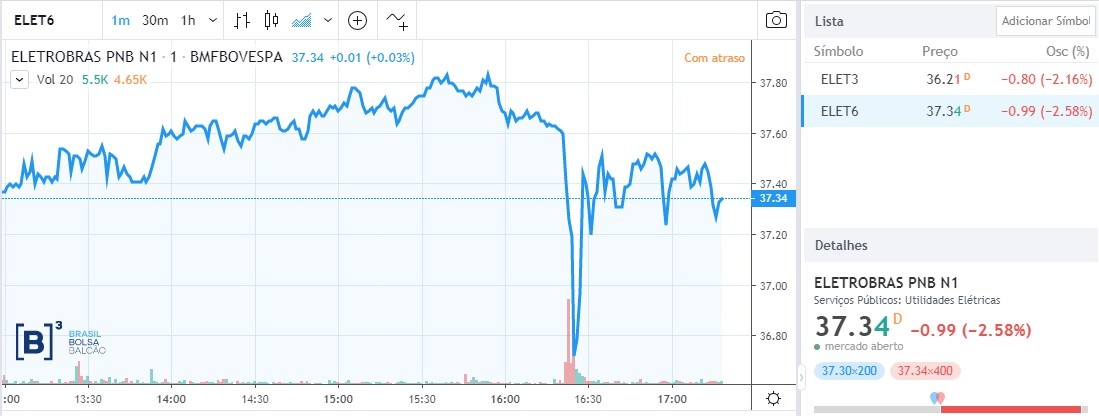Switch to the 1h timeframe
Screen dimensions: 1099x416
coord(188,20)
